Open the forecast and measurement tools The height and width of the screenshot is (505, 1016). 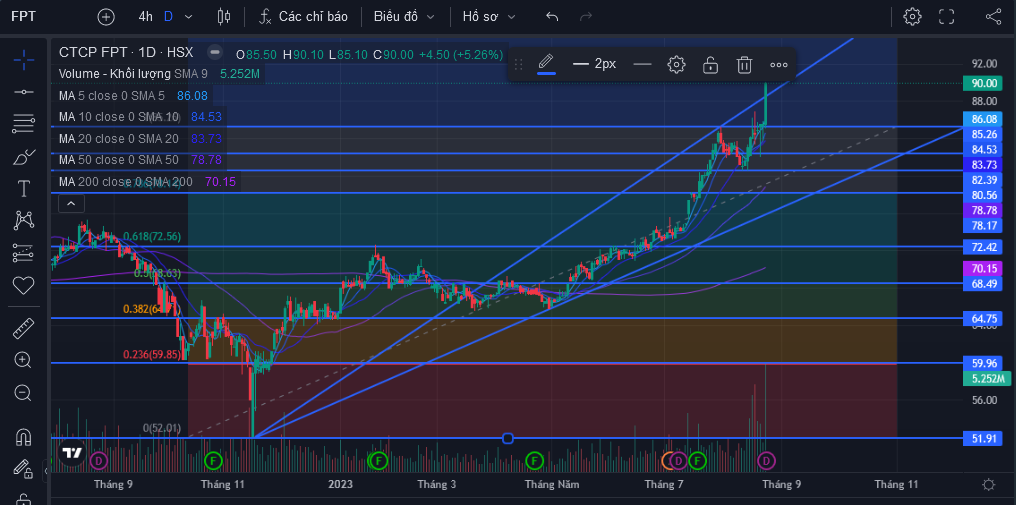(x=24, y=253)
